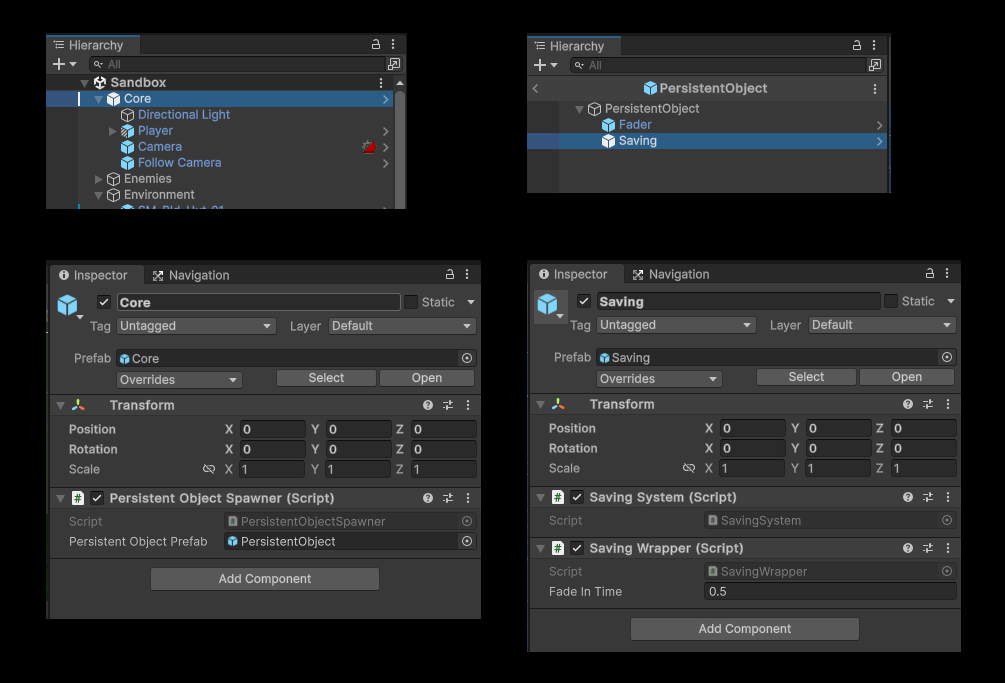
Task: Disable Saving Wrapper script checkbox
Action: point(577,548)
